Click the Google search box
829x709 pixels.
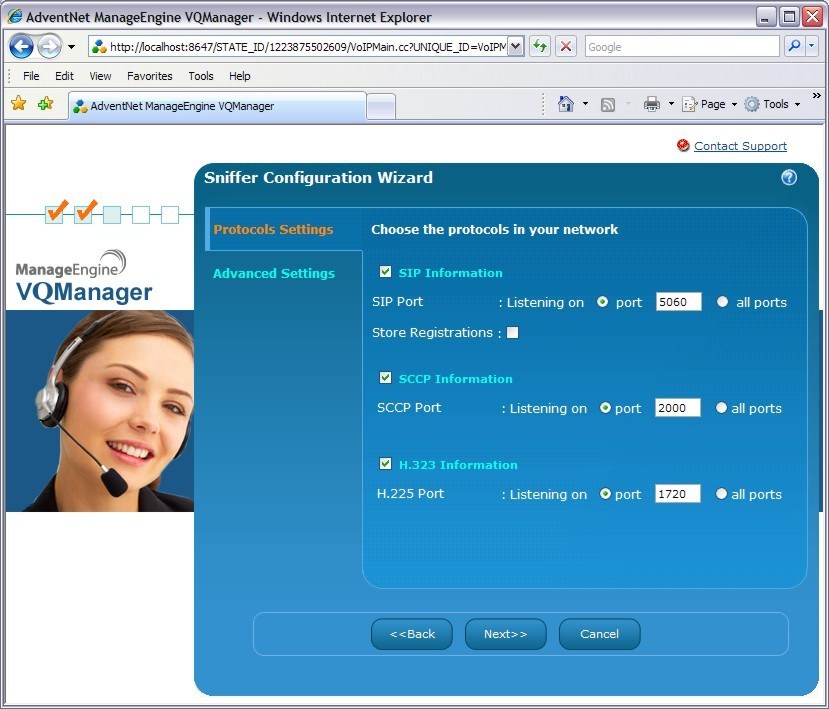click(x=681, y=47)
